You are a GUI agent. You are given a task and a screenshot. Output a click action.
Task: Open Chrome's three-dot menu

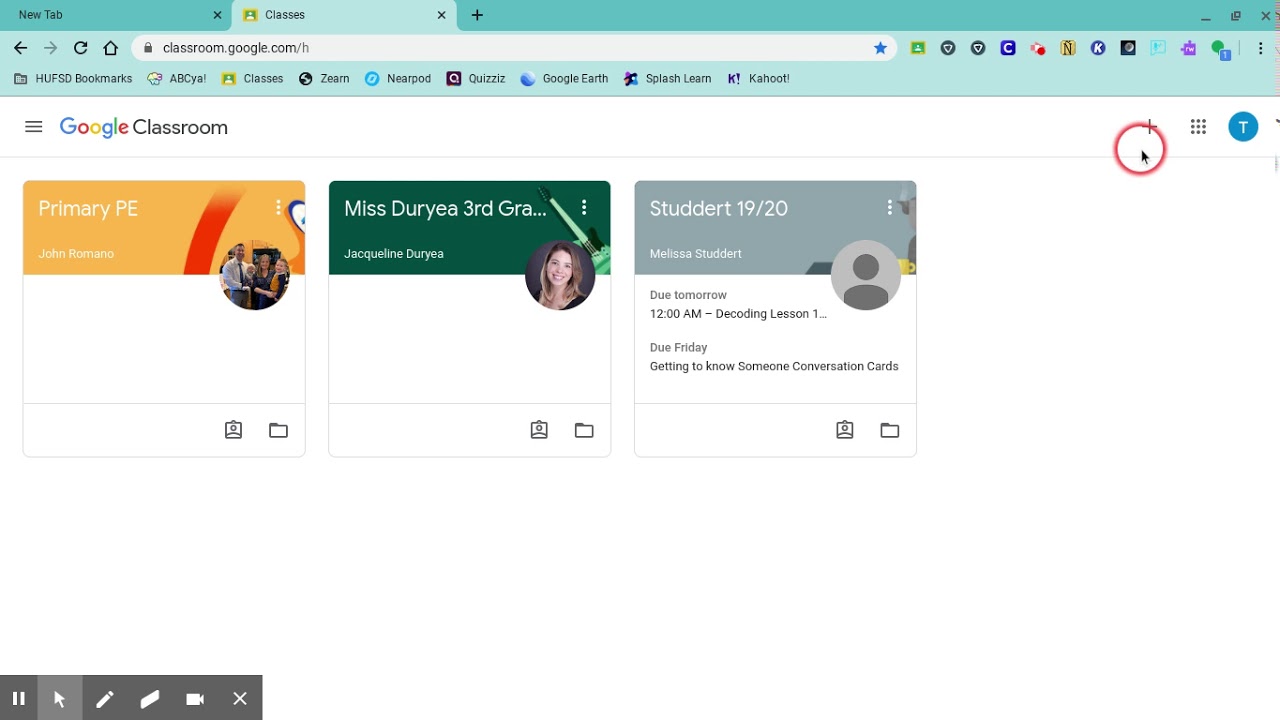1262,48
